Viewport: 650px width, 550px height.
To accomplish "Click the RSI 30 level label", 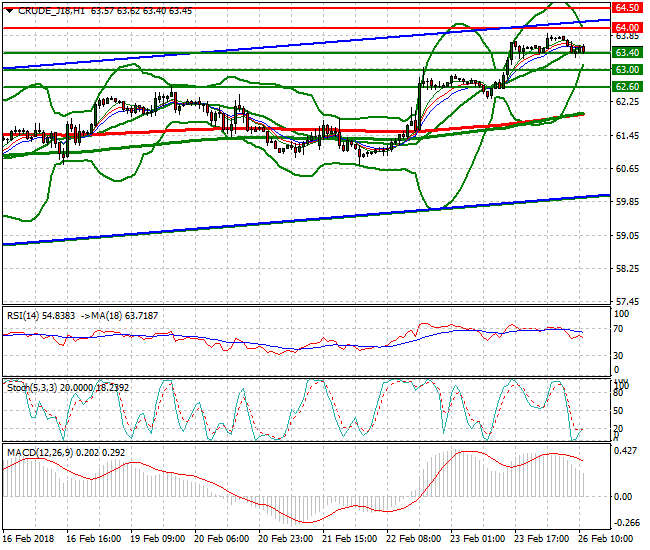I will (x=618, y=356).
